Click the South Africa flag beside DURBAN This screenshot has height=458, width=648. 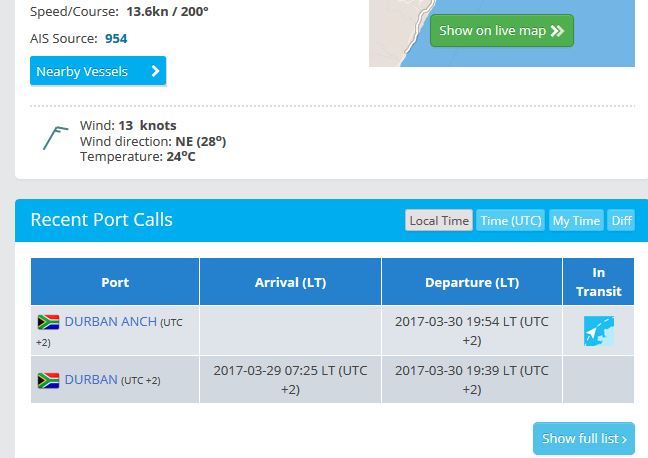[48, 381]
